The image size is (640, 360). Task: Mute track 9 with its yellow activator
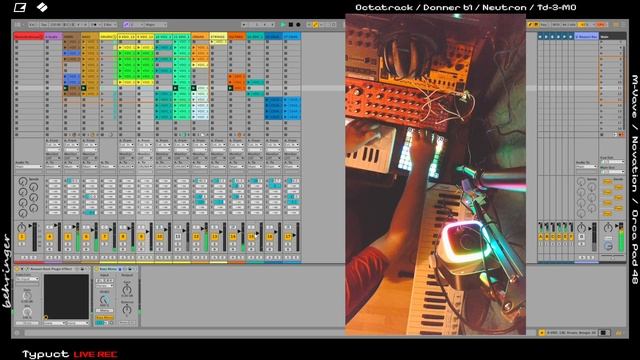[x=141, y=237]
